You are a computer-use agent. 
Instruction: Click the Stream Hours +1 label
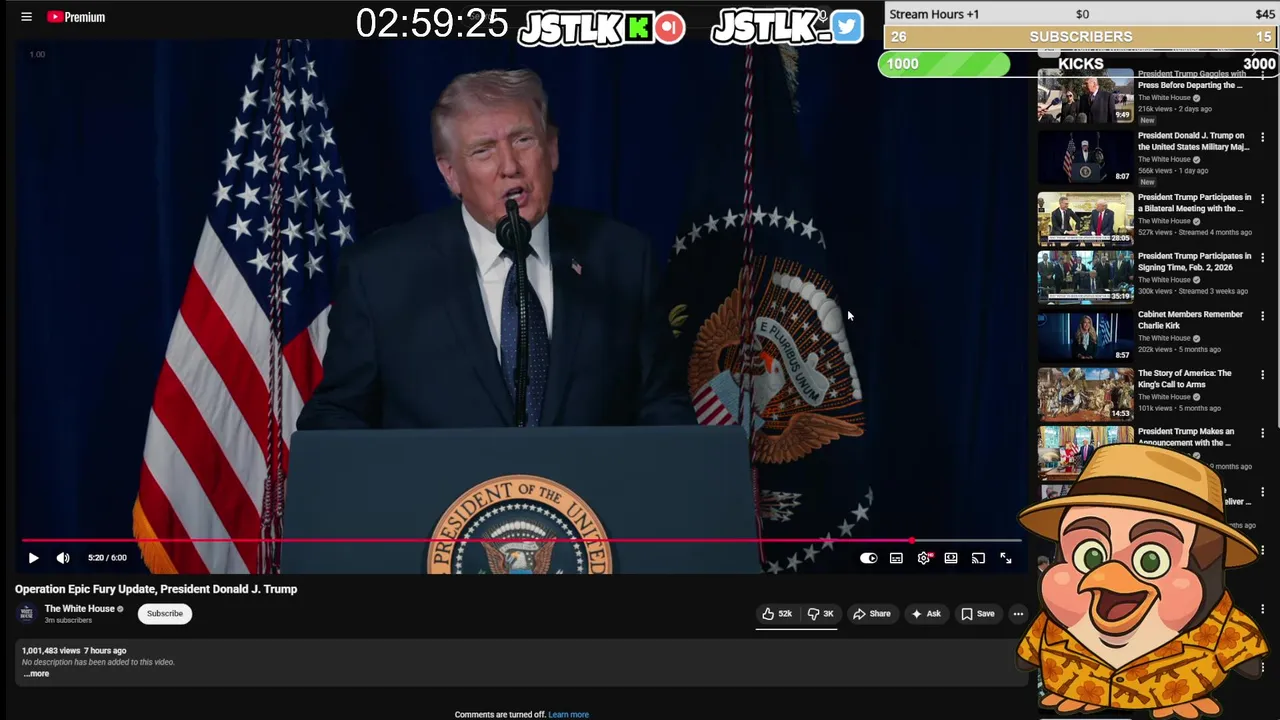tap(934, 14)
